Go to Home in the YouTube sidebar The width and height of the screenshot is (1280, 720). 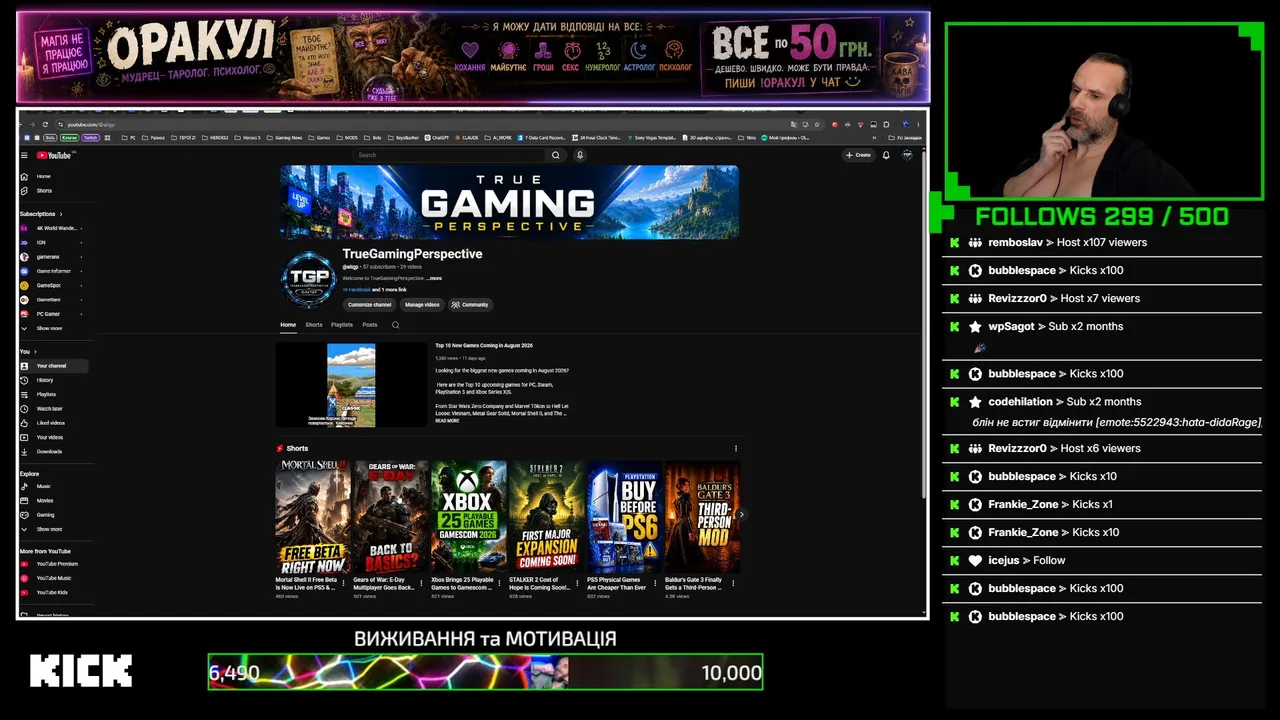click(52, 176)
